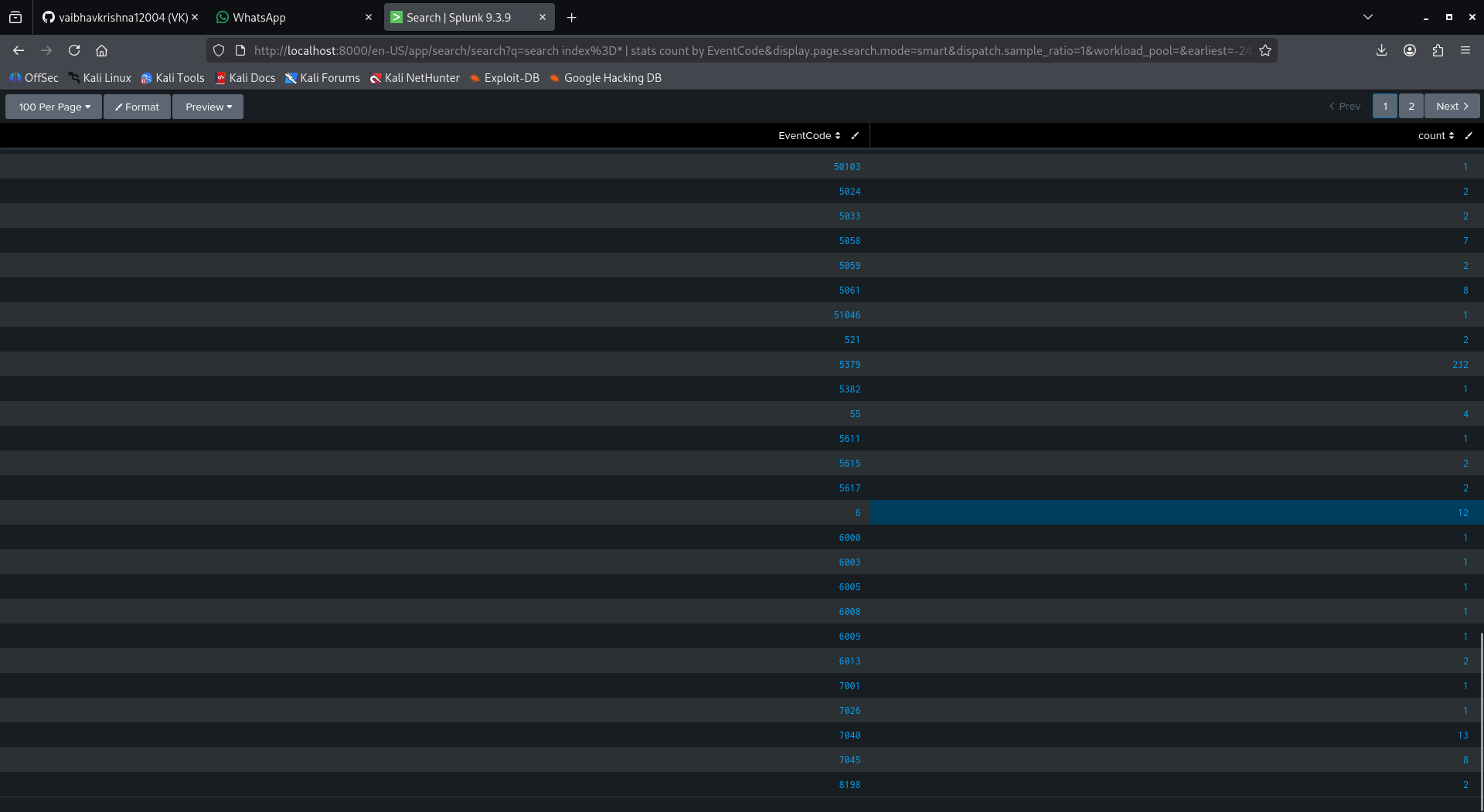Viewport: 1484px width, 812px height.
Task: Click the Format button
Action: (x=137, y=107)
